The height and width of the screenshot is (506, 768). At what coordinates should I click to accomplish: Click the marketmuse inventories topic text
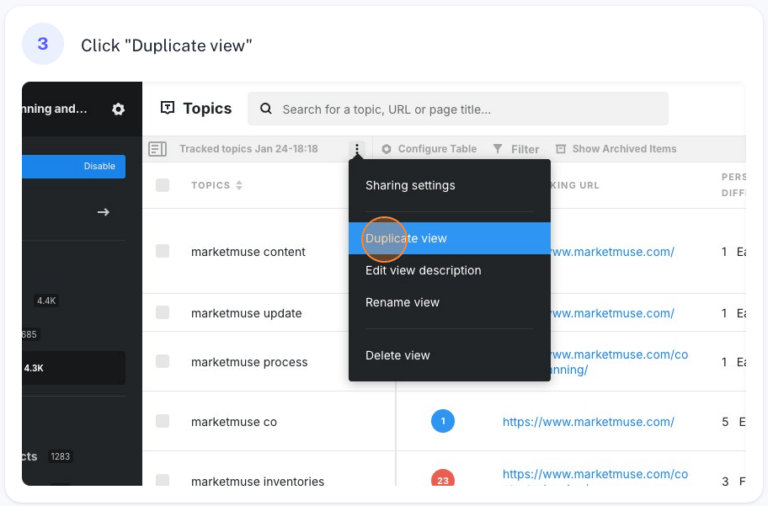(x=258, y=481)
